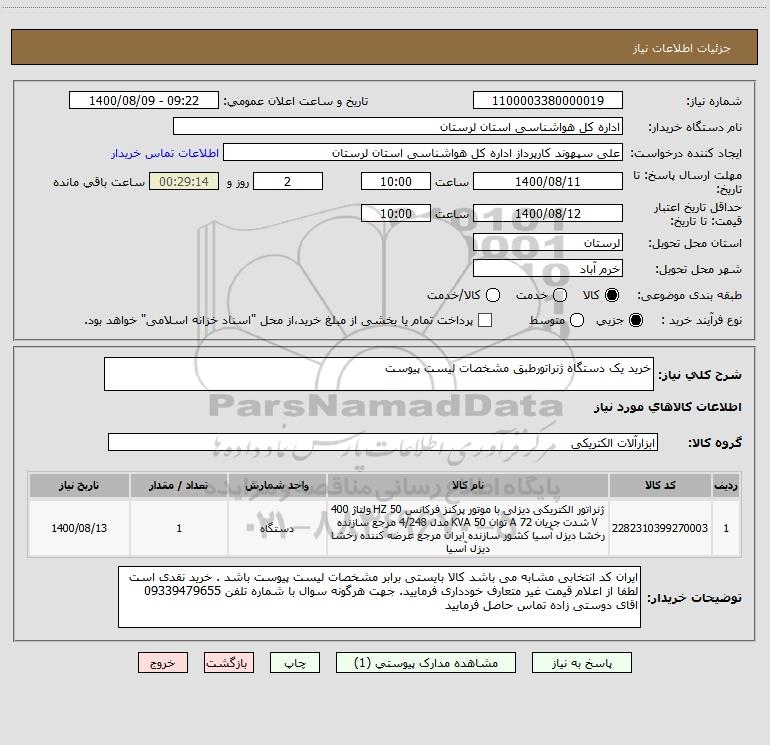
Task: Click the بازگشت back button
Action: [229, 663]
